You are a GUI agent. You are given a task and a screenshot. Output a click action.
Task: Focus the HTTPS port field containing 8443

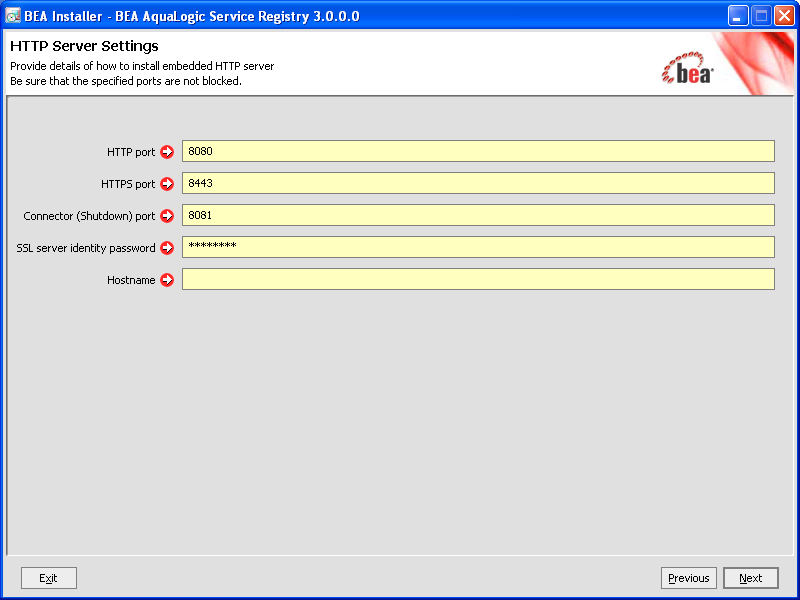click(478, 183)
